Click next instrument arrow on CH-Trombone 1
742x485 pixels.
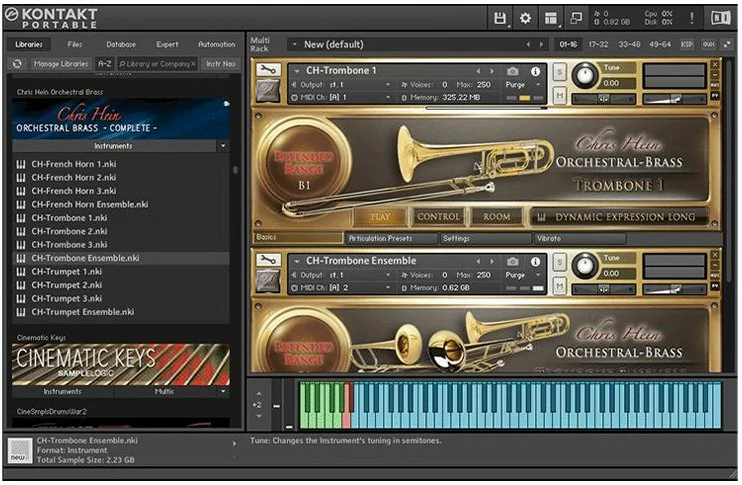point(492,71)
